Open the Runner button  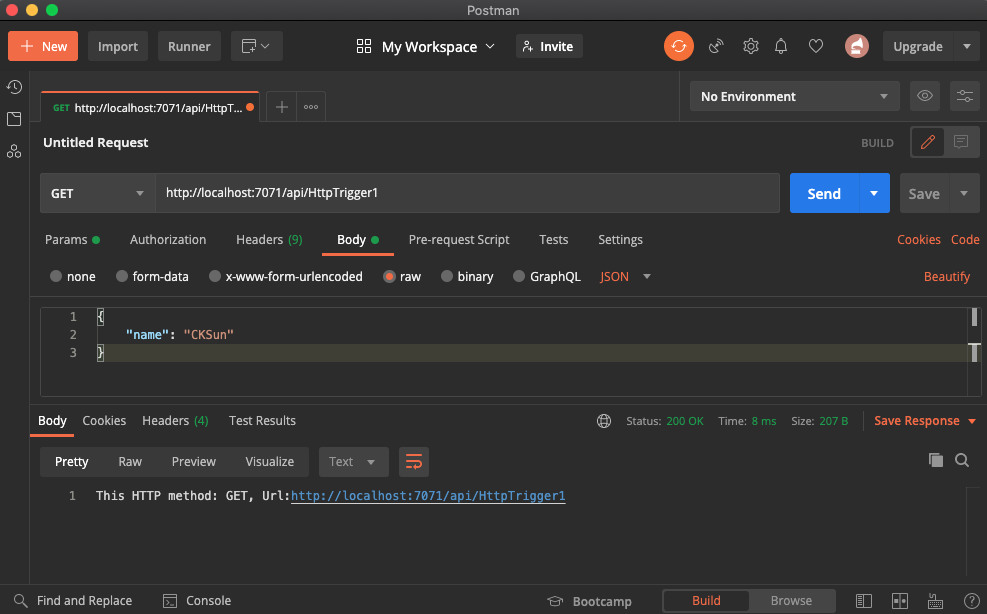click(189, 46)
